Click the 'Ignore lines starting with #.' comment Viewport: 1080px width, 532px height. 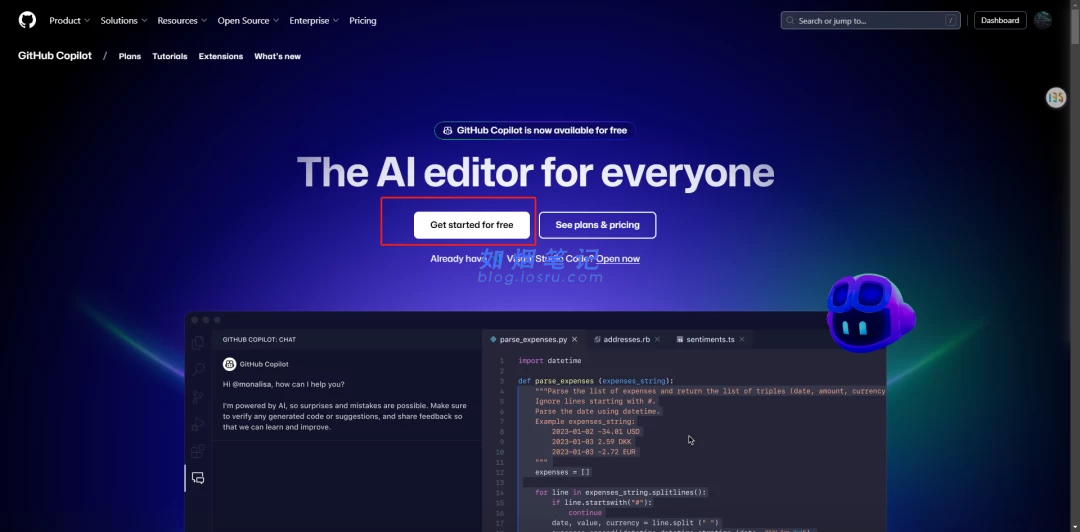pyautogui.click(x=596, y=401)
